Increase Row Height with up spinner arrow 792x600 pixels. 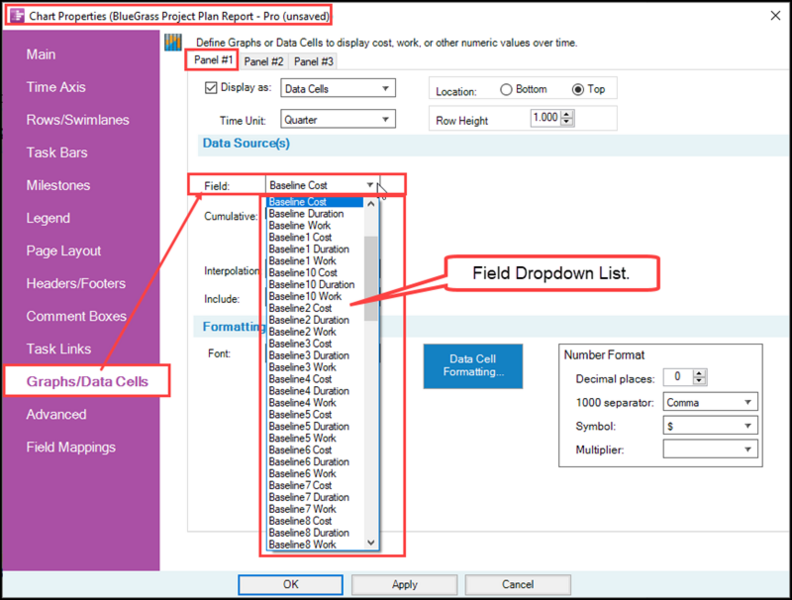point(567,114)
